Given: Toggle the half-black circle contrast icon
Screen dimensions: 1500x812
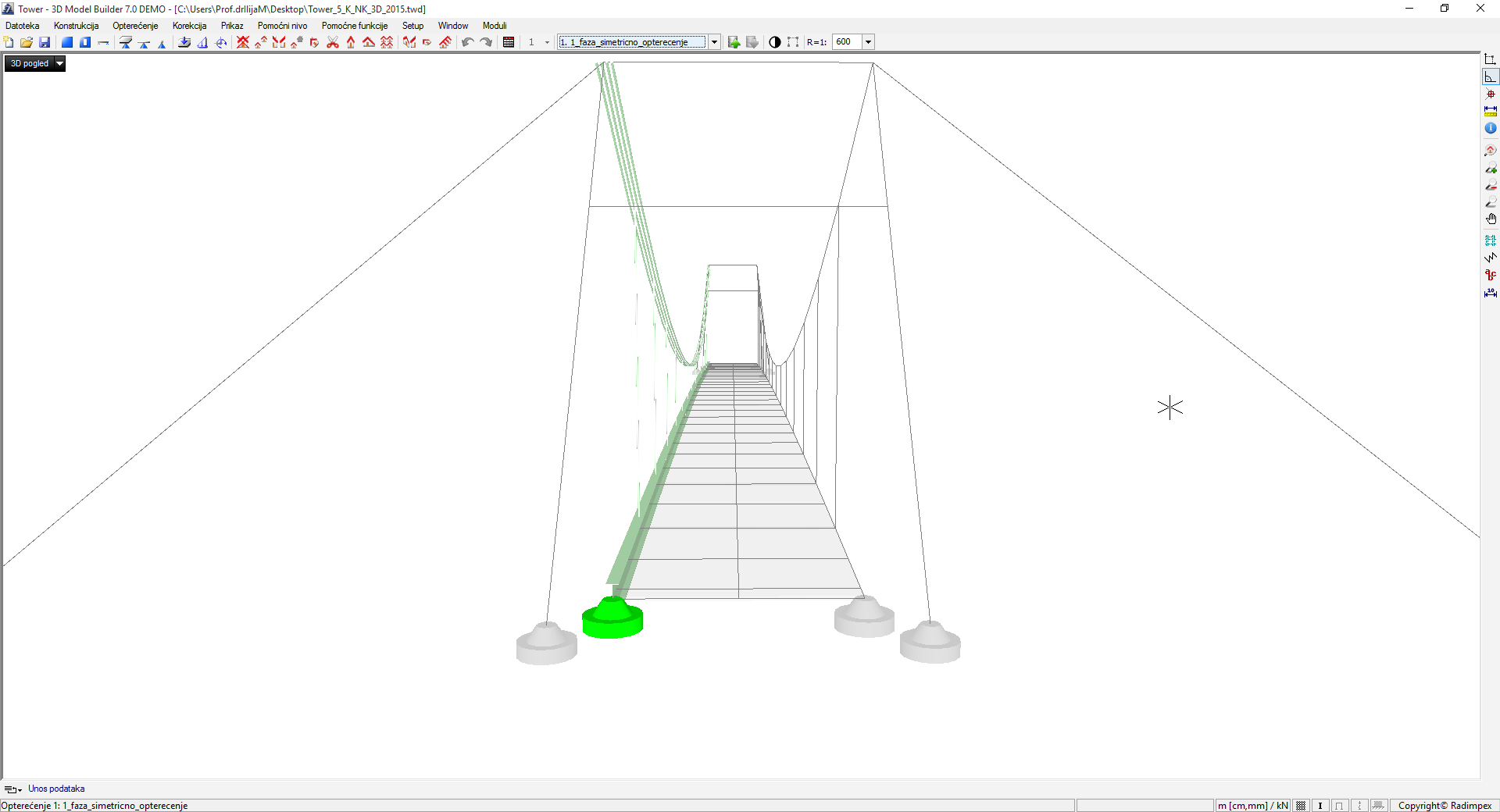Looking at the screenshot, I should point(774,42).
